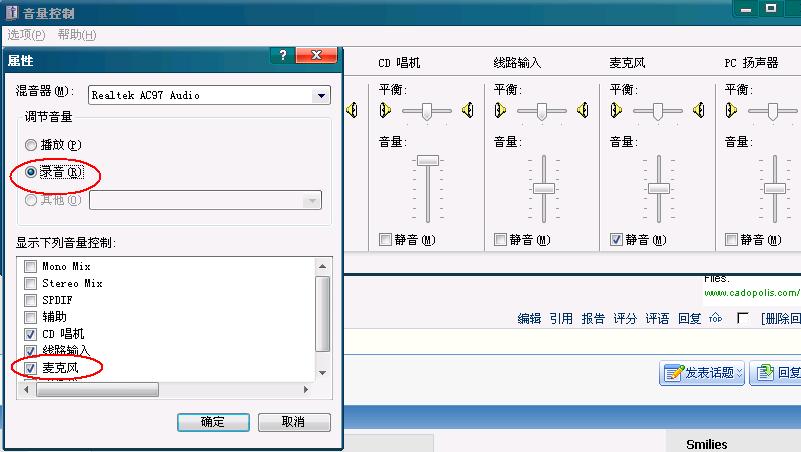
Task: Check the forum post selection checkbox
Action: [x=743, y=319]
